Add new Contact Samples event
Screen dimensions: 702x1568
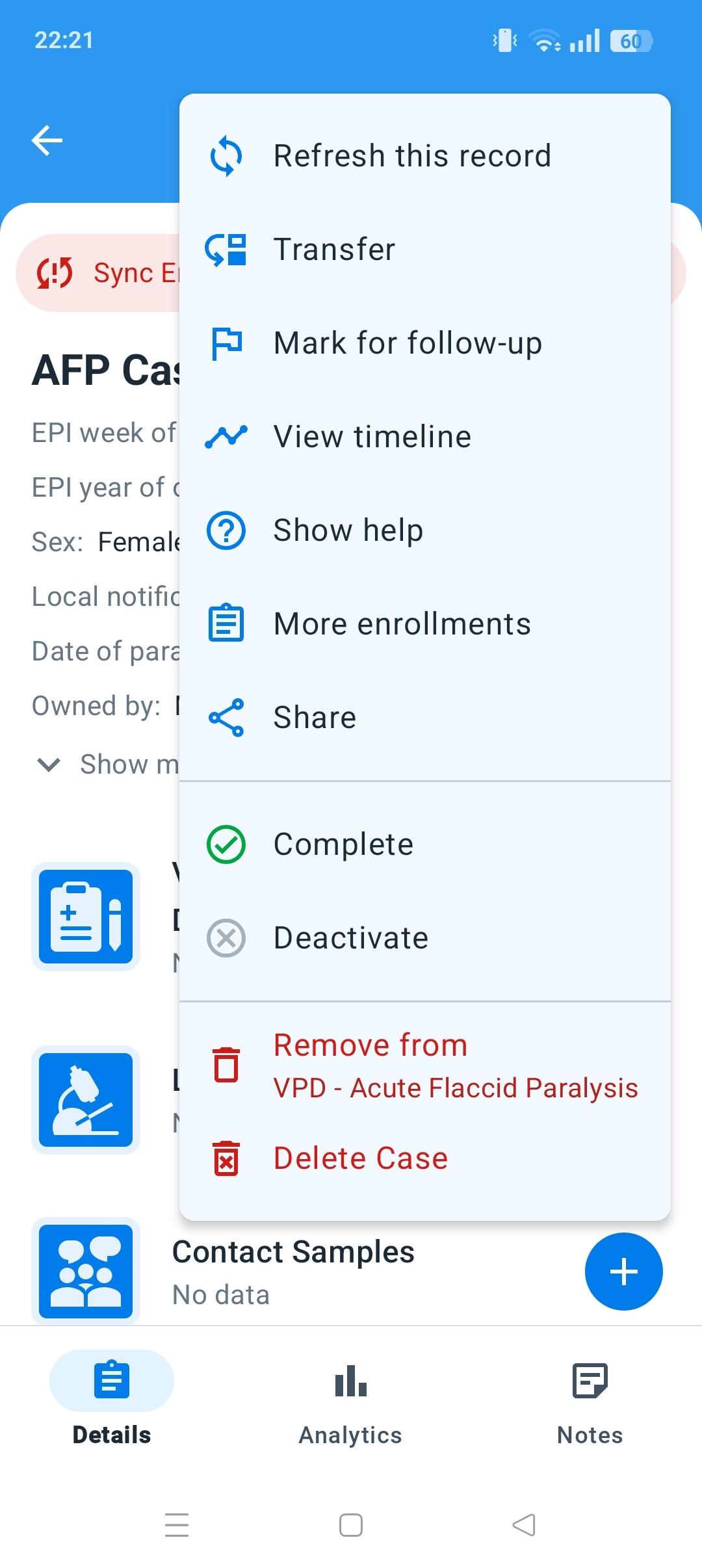tap(623, 1272)
